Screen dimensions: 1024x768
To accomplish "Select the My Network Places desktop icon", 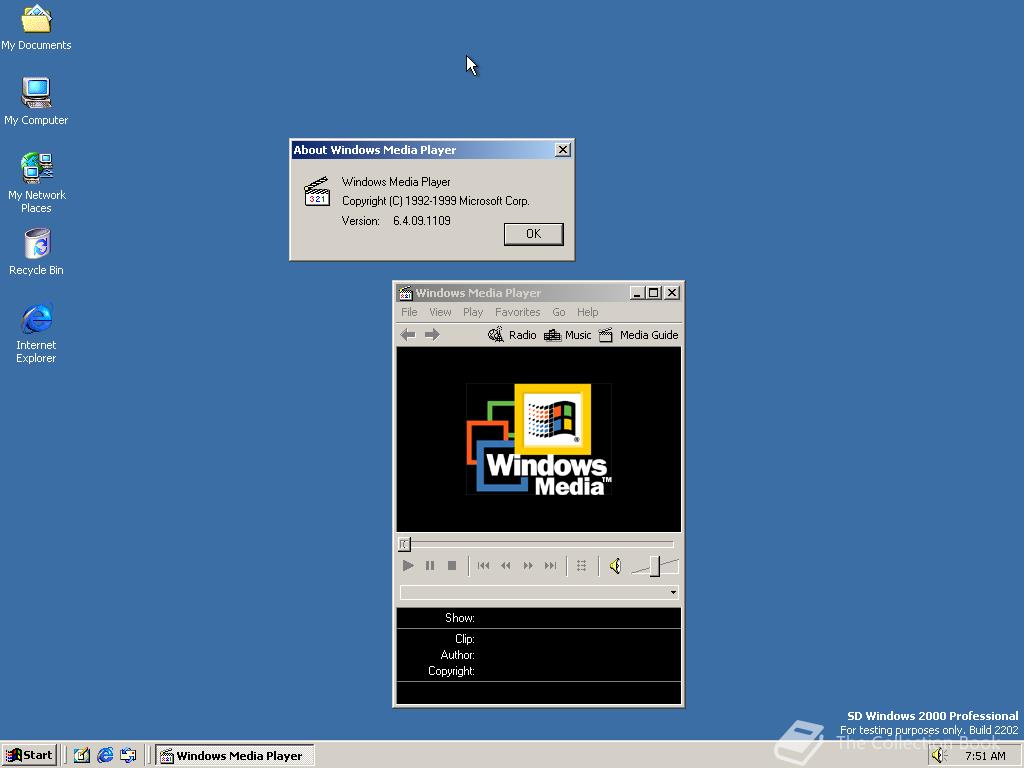I will (36, 183).
